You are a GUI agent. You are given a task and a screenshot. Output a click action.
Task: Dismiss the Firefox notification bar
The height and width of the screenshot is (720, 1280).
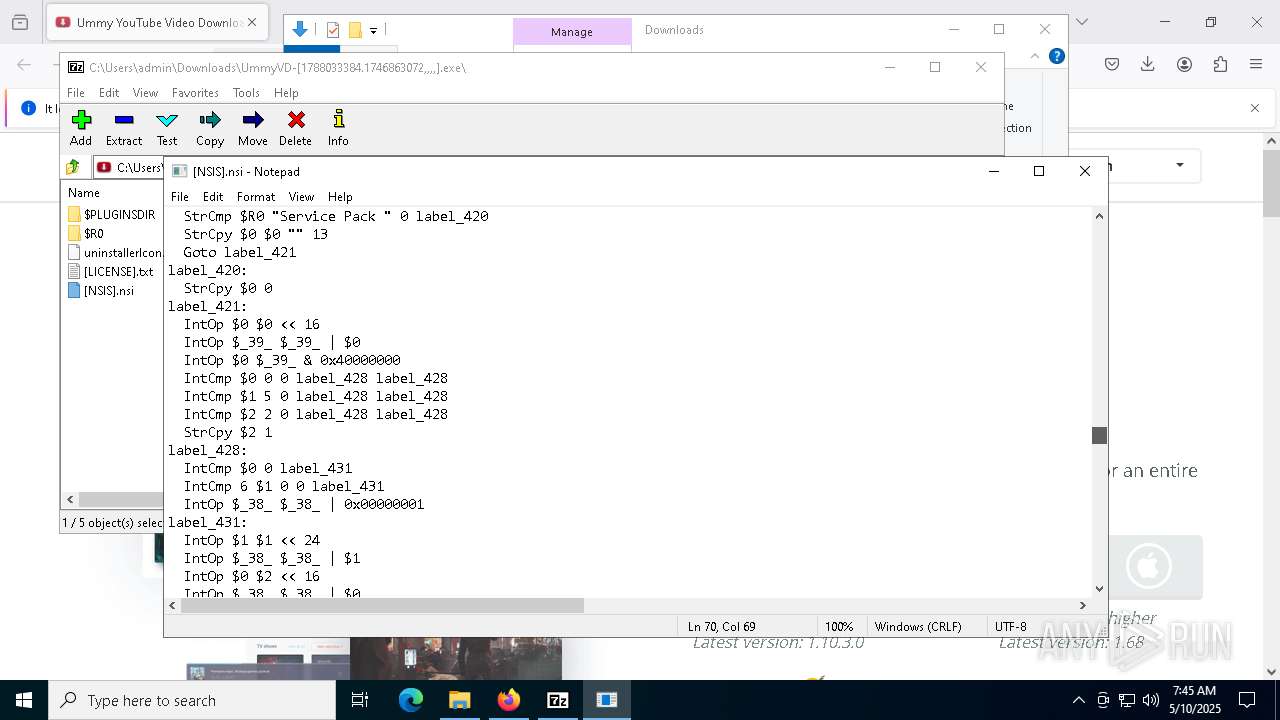click(1255, 108)
